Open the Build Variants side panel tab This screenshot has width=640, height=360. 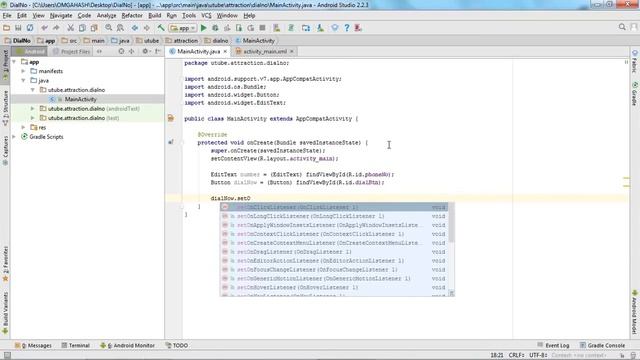tap(5, 313)
